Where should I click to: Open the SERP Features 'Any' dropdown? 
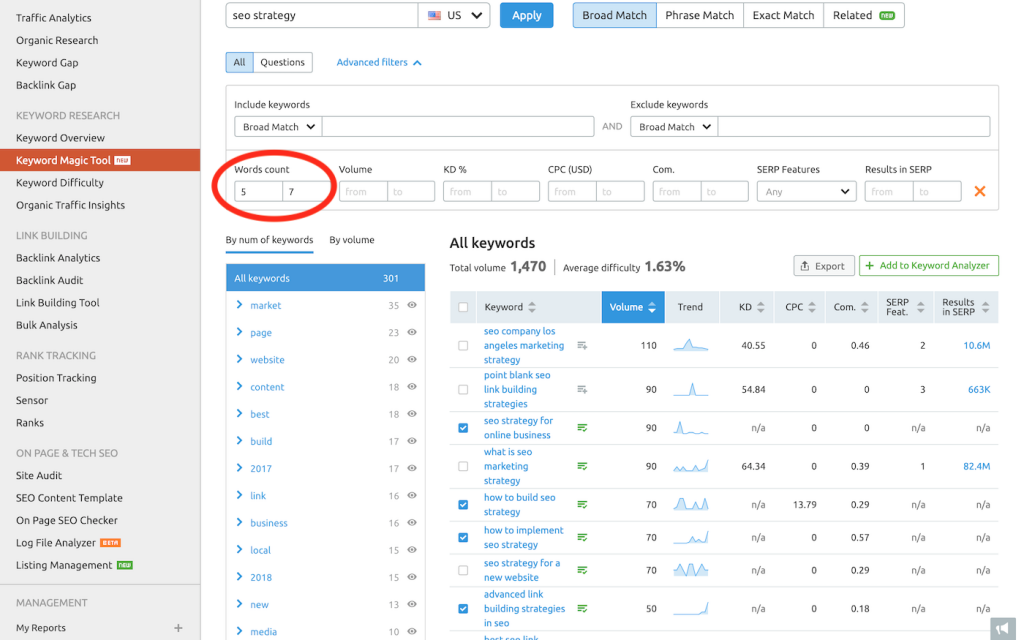pyautogui.click(x=807, y=191)
